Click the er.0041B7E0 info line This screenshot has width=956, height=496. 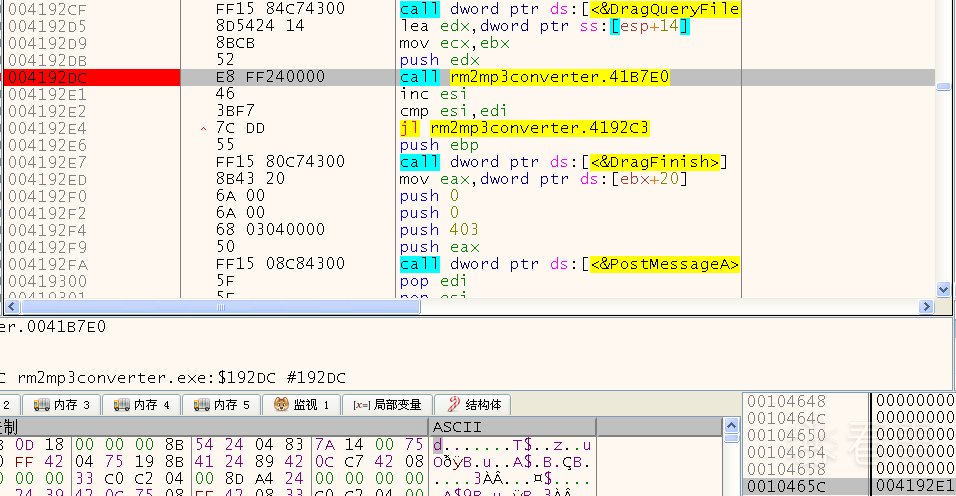click(53, 327)
